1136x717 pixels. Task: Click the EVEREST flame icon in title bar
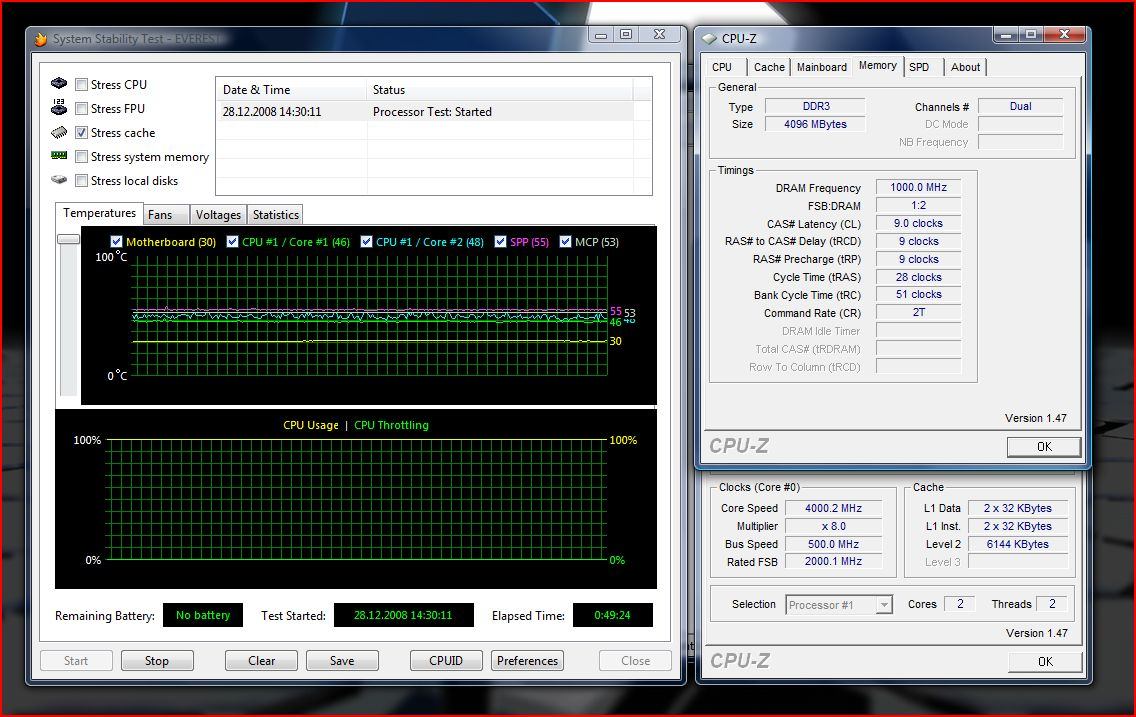[41, 39]
